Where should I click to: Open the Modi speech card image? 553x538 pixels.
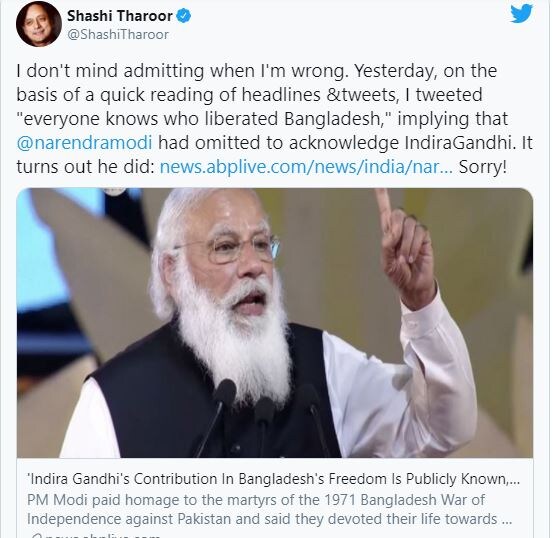275,323
